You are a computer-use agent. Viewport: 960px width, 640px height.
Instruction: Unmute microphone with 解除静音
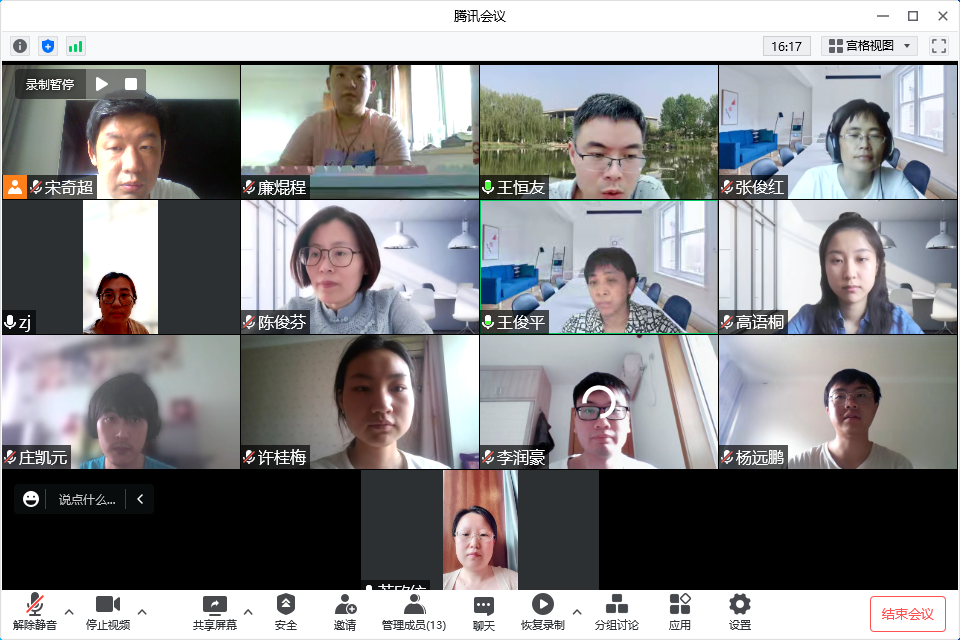coord(34,612)
